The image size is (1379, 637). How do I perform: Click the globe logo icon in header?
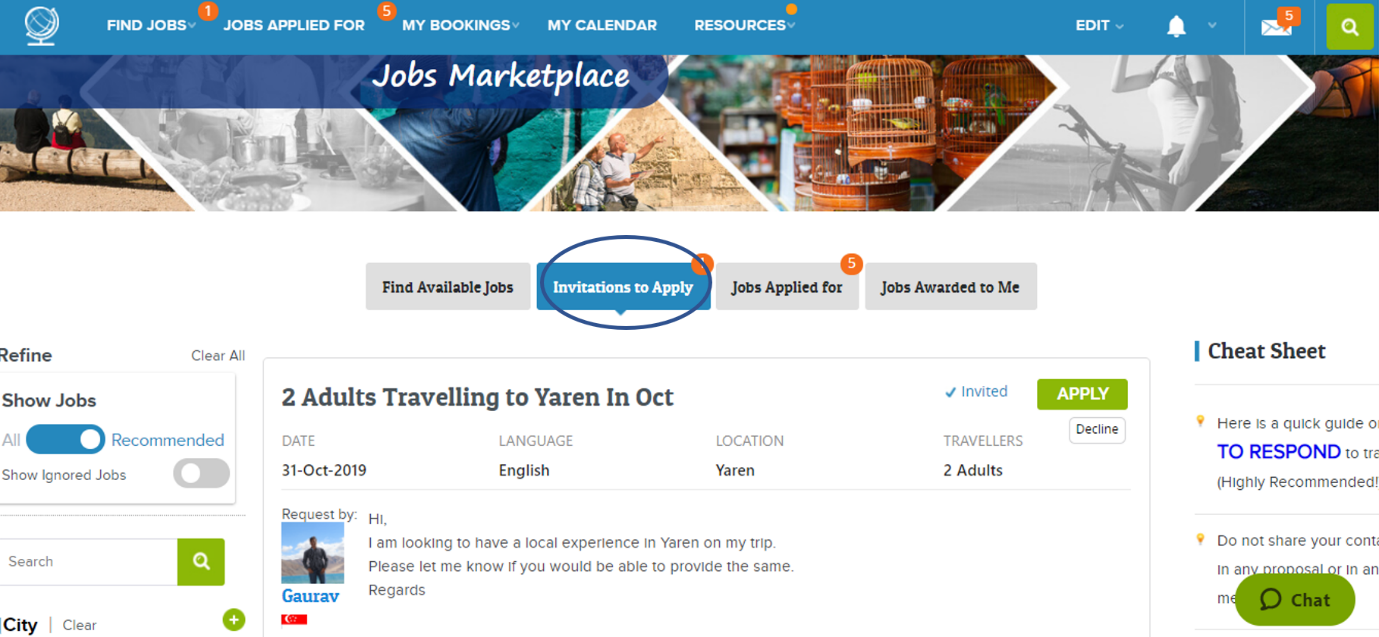point(41,26)
